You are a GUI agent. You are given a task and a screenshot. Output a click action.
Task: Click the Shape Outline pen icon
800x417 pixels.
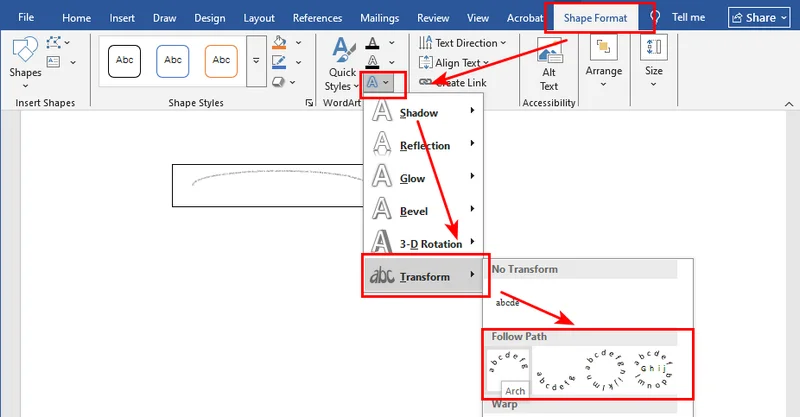point(280,62)
